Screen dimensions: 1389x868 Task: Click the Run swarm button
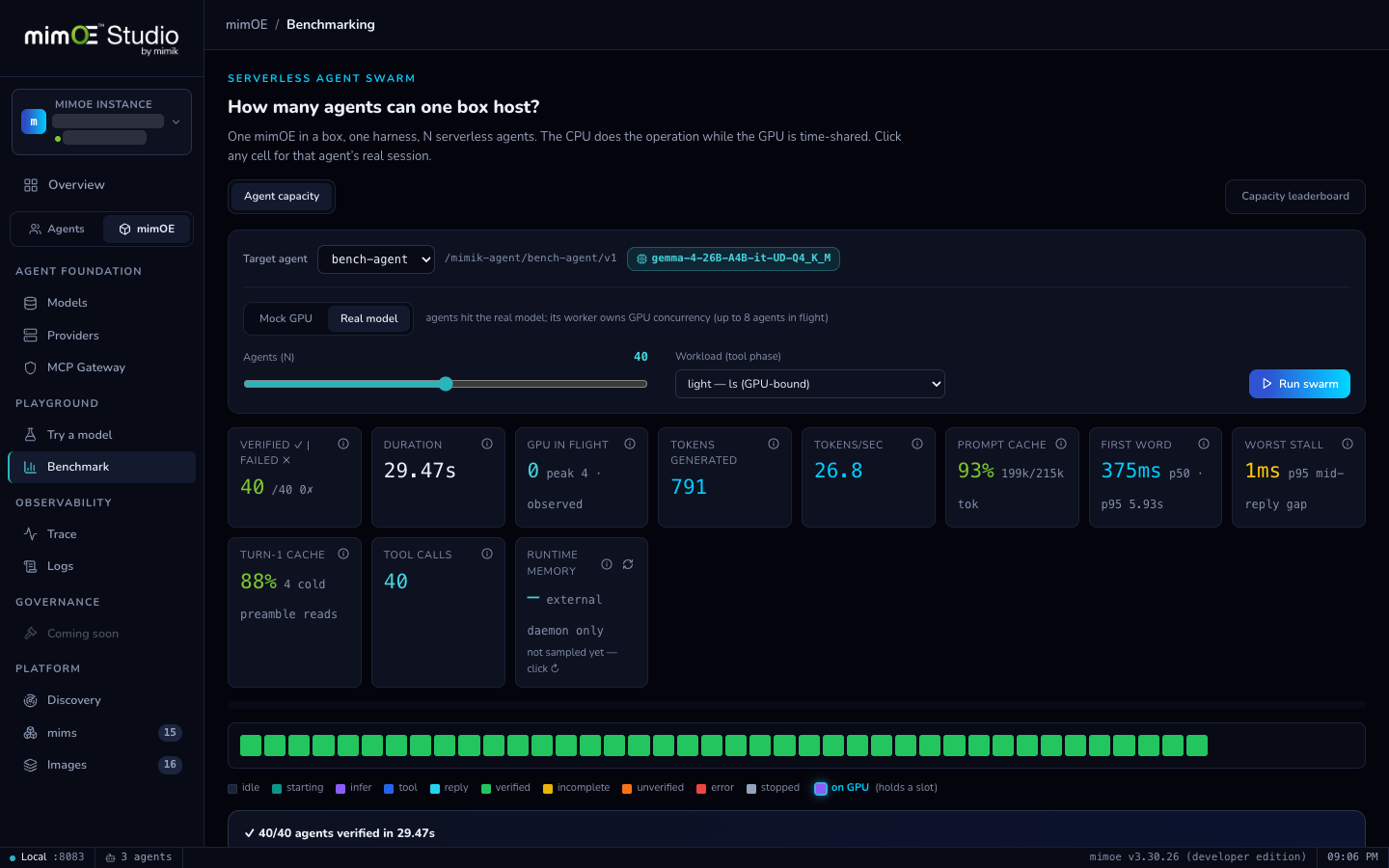pos(1299,384)
